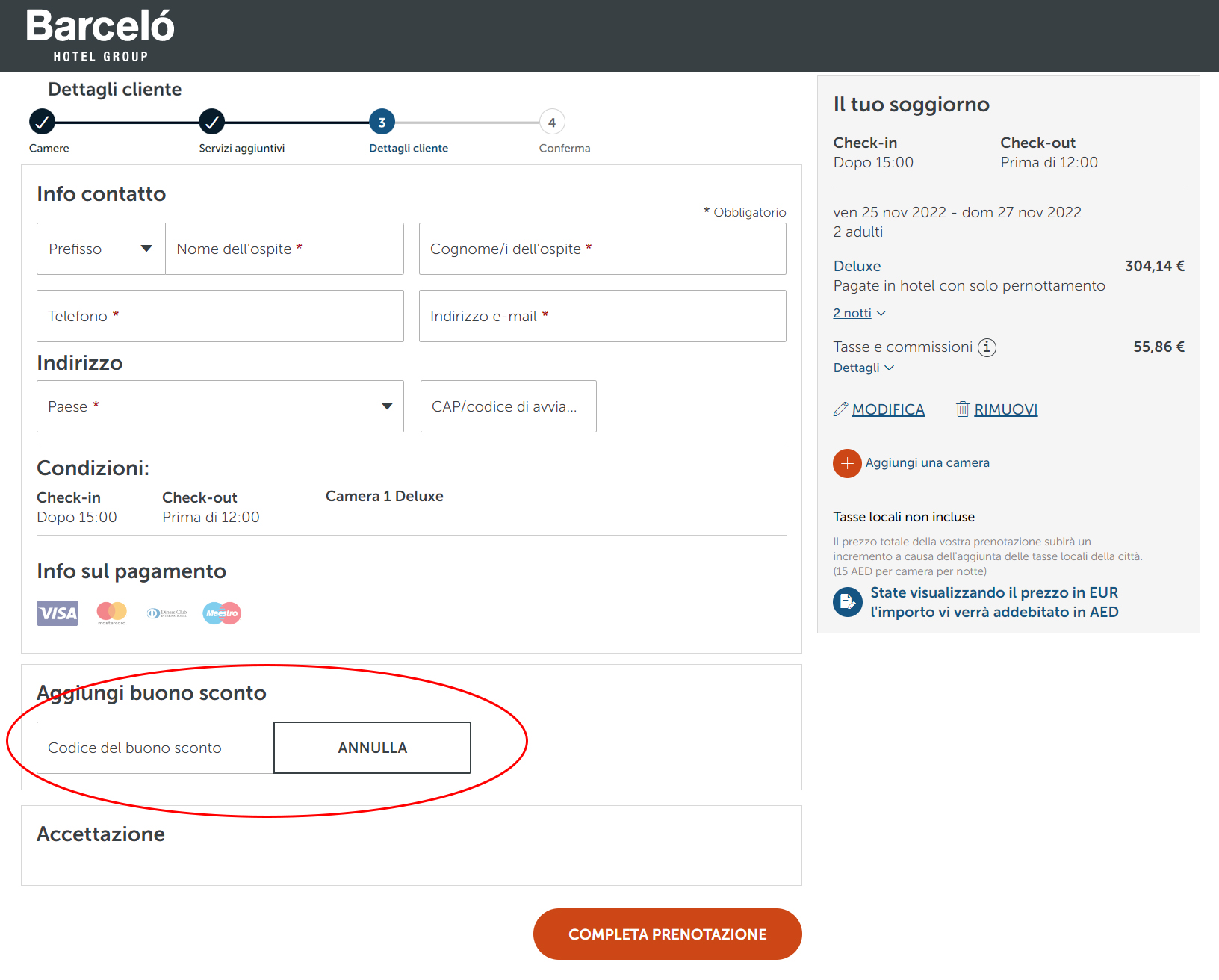Click the trash icon next to RIMUOVI
This screenshot has height=980, width=1219.
(963, 409)
